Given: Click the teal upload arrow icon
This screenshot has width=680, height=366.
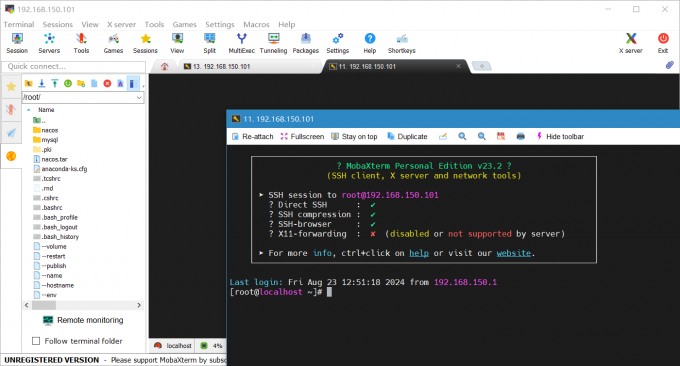Looking at the screenshot, I should tap(55, 83).
